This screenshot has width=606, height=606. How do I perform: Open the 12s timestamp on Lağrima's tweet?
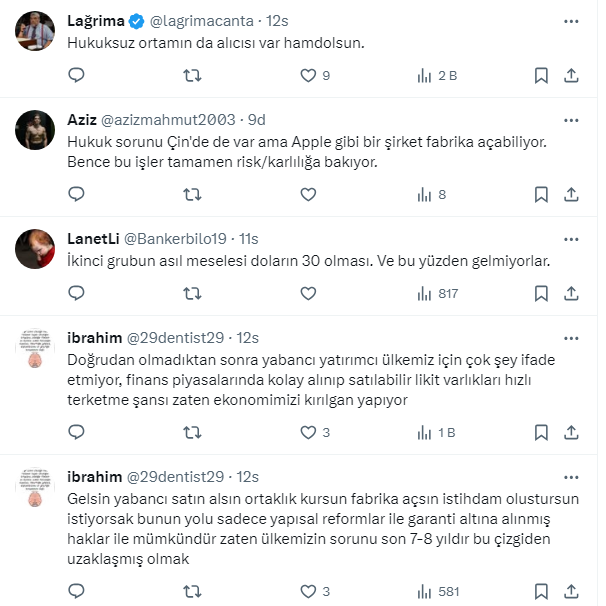click(278, 20)
